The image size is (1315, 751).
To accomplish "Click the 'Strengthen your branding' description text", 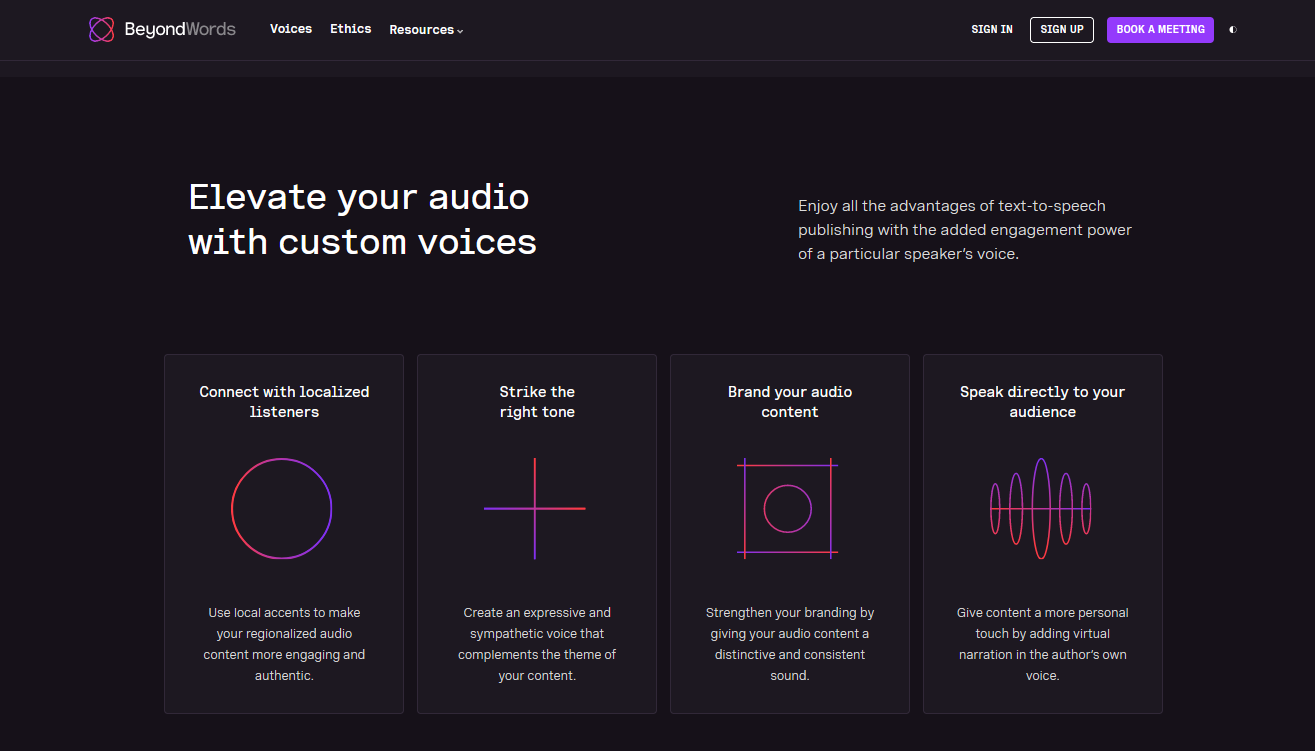I will (x=790, y=644).
